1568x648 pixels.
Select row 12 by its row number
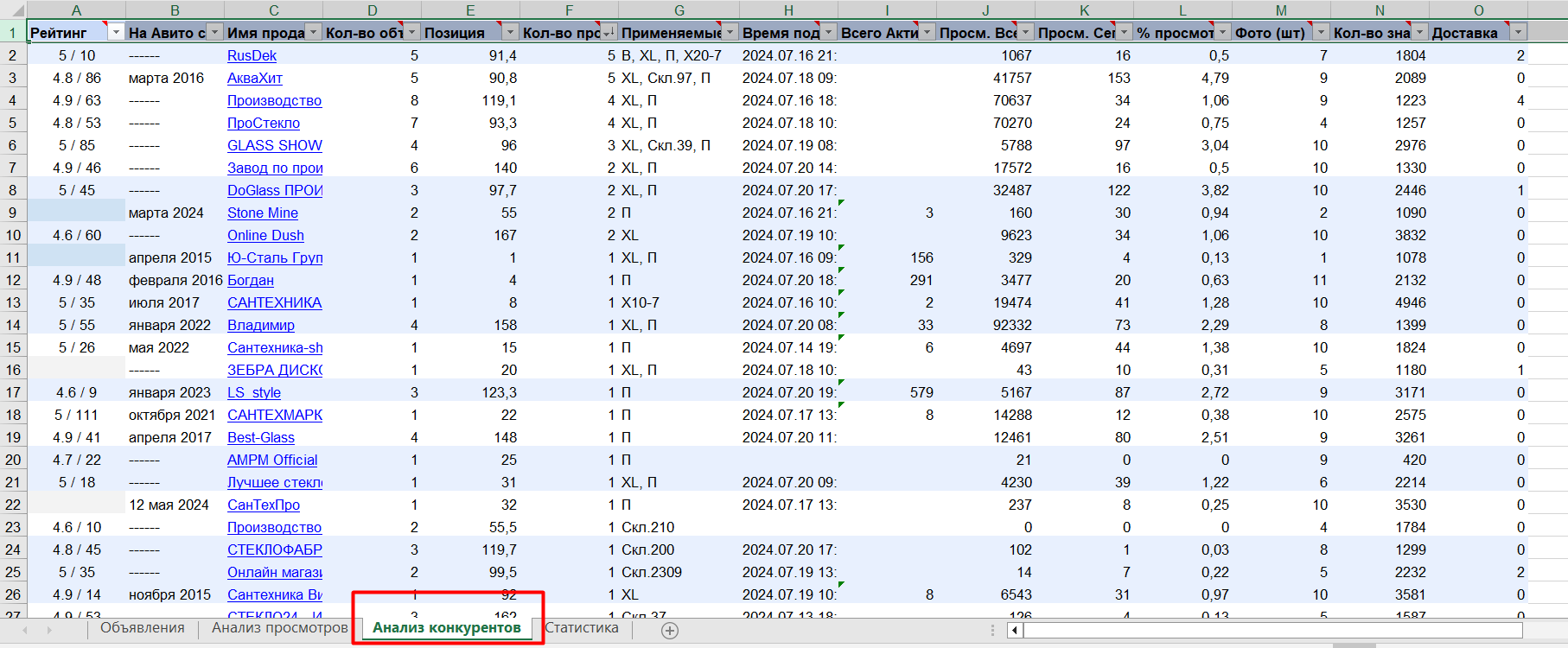pyautogui.click(x=13, y=280)
